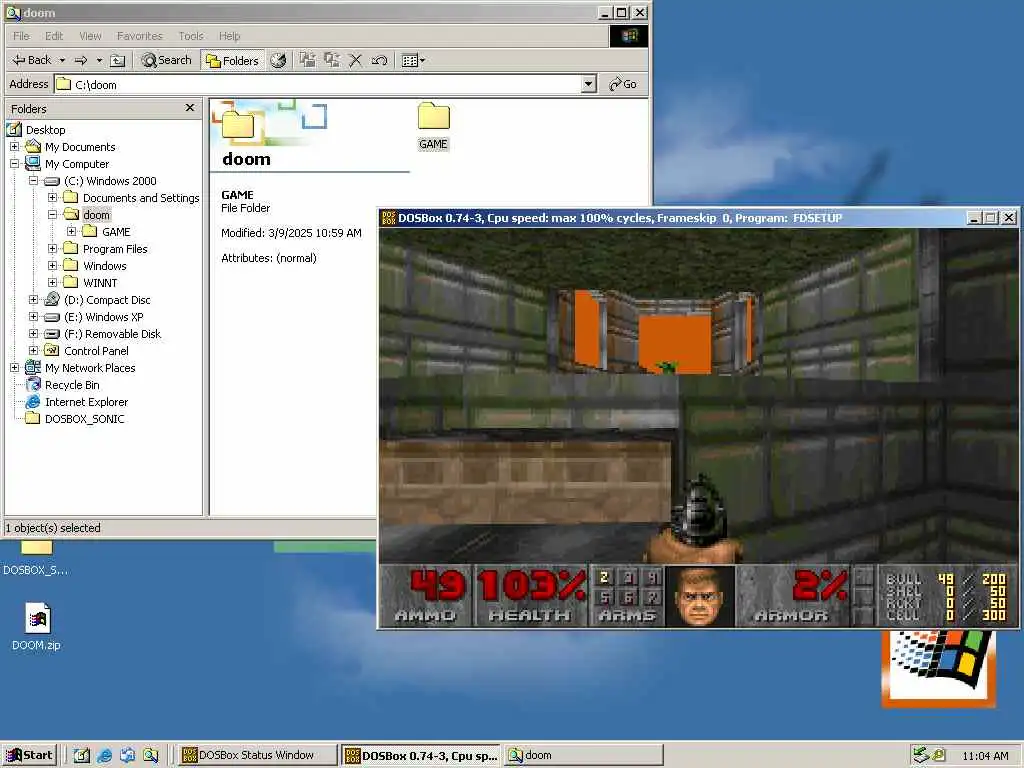This screenshot has height=768, width=1024.
Task: Select (F:) Removable Disk in tree
Action: tap(112, 334)
